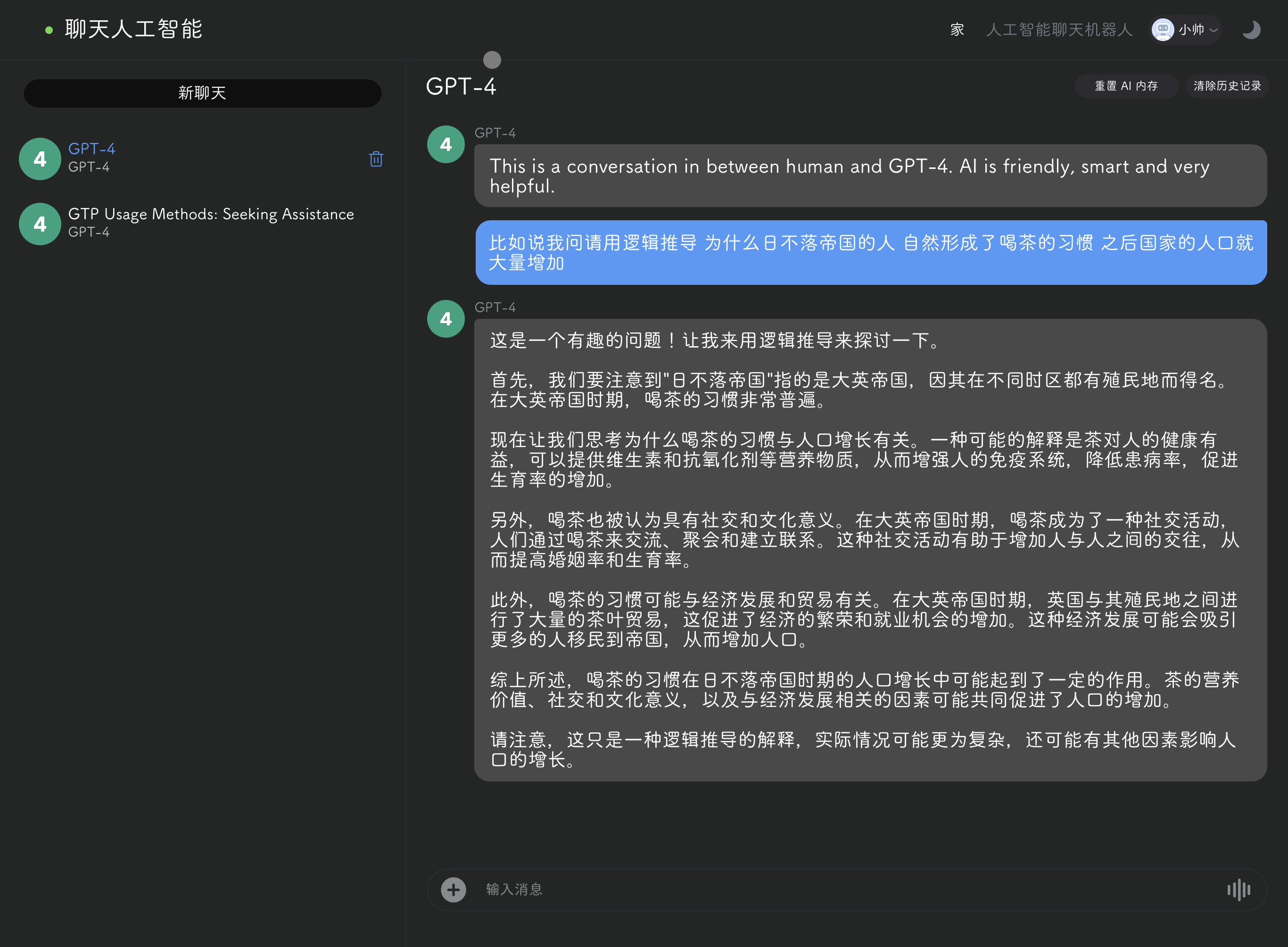
Task: Click the avatar beside GTP Usage Methods chat
Action: click(40, 224)
